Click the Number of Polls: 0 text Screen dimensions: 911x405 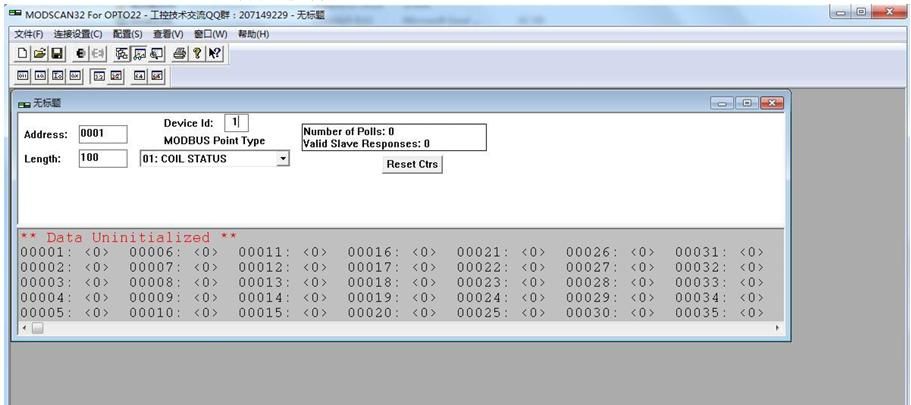tap(349, 132)
